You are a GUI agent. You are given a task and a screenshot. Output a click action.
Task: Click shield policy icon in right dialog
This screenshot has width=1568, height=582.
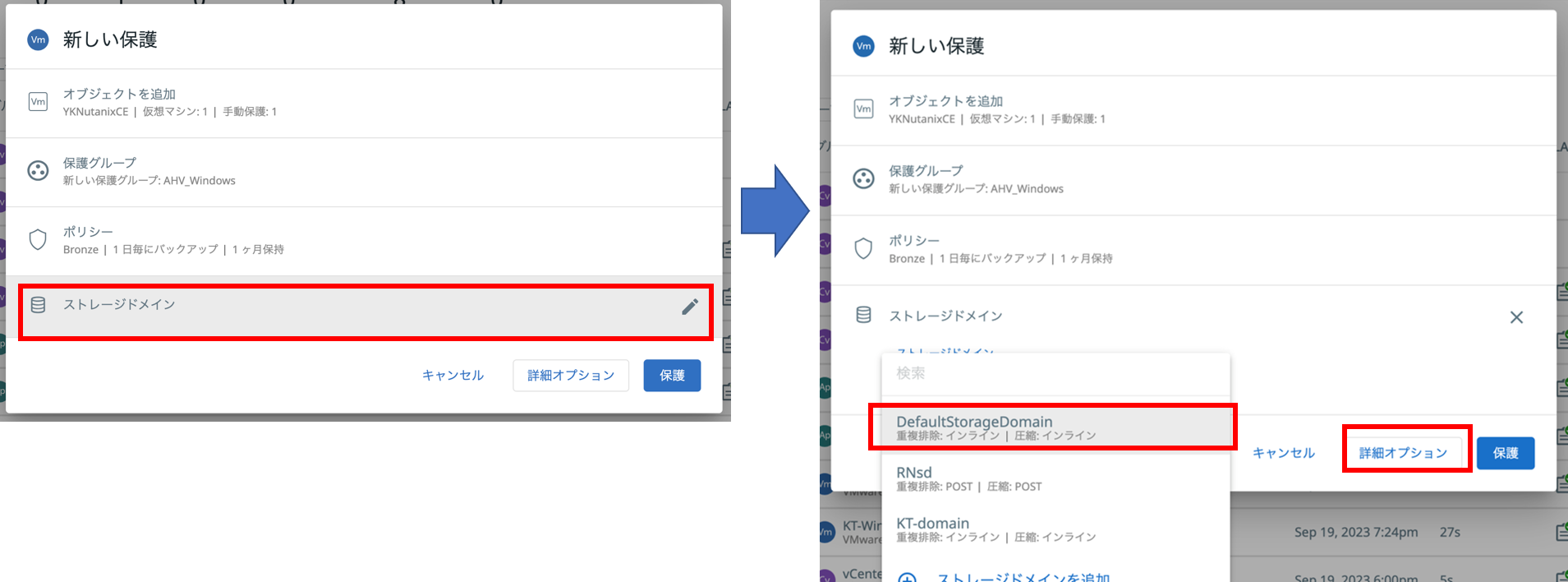[863, 248]
